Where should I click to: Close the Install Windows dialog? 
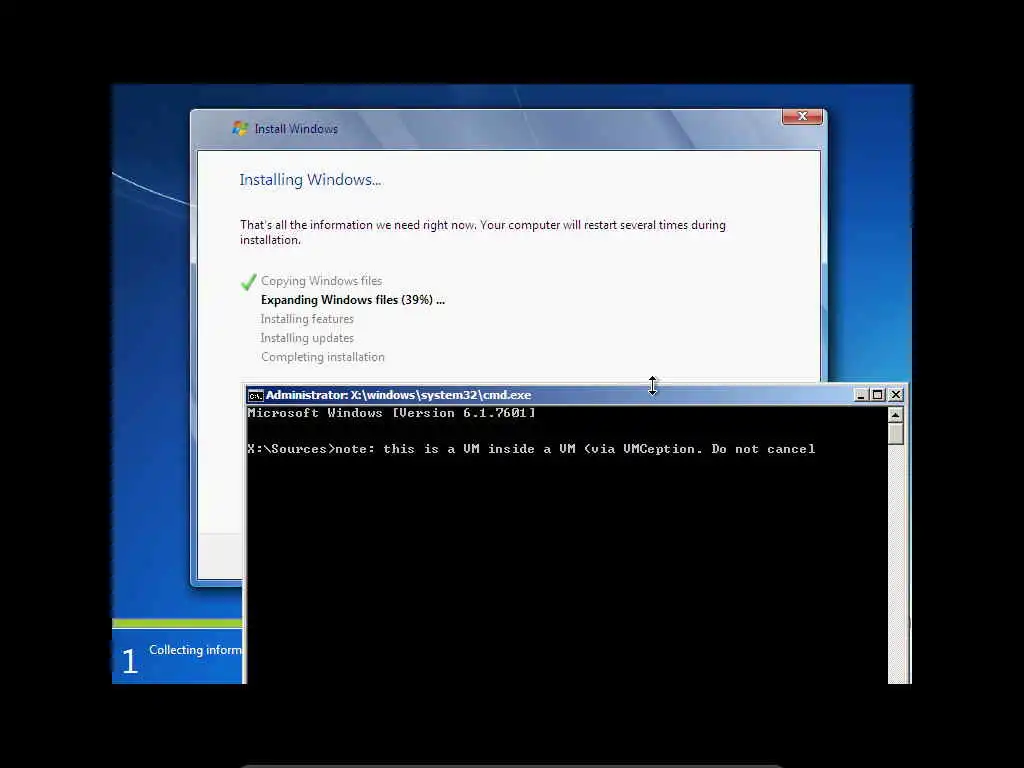[802, 116]
